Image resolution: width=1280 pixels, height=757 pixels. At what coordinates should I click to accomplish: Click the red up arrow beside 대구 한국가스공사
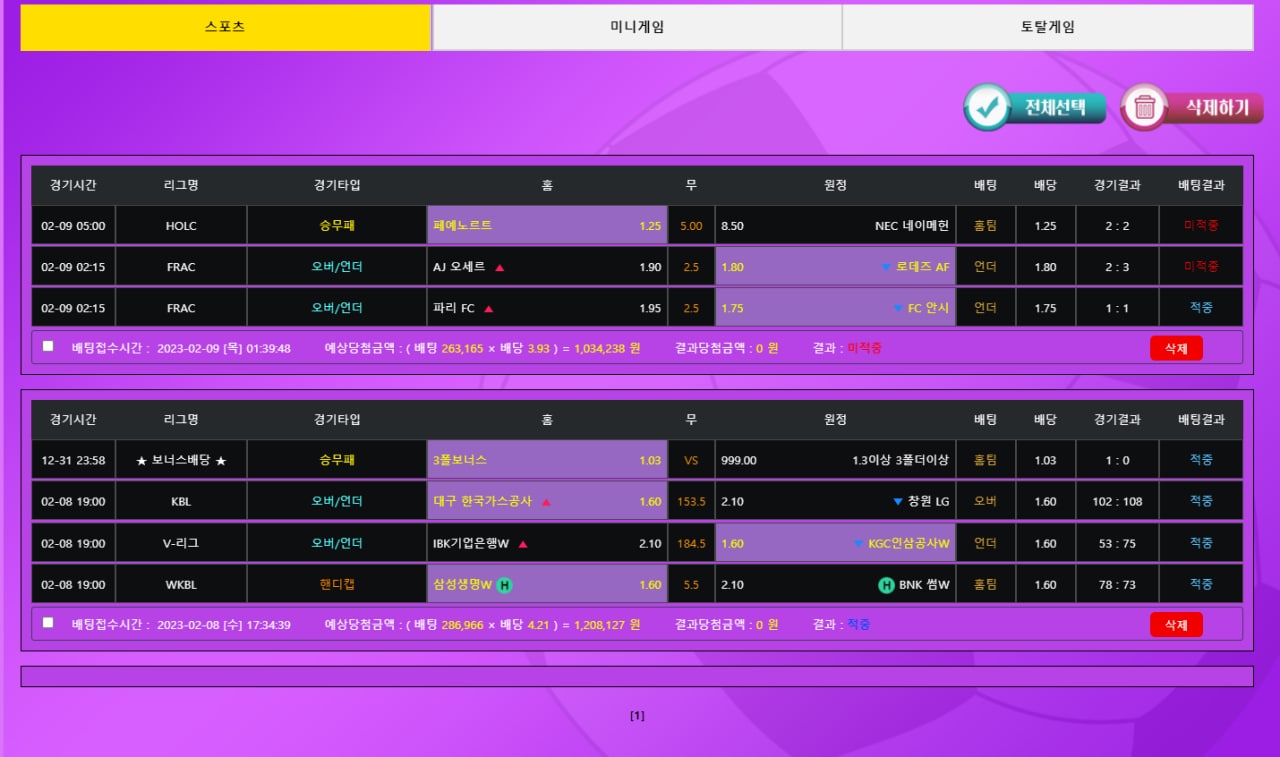[546, 502]
